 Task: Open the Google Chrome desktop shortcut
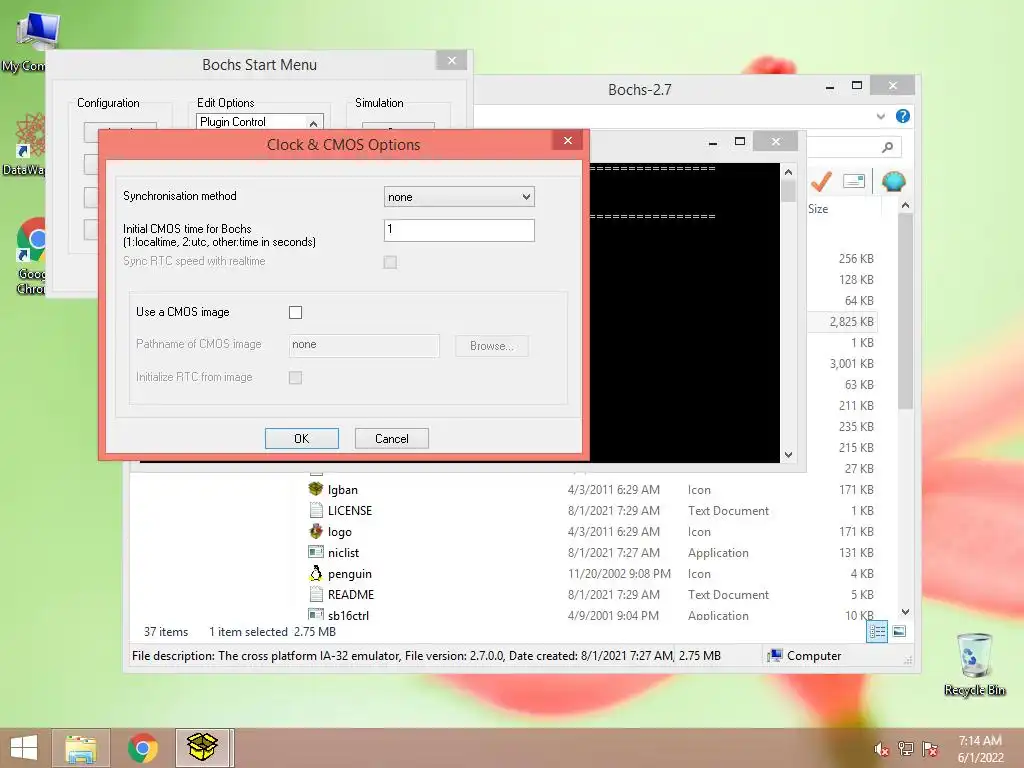tap(31, 256)
